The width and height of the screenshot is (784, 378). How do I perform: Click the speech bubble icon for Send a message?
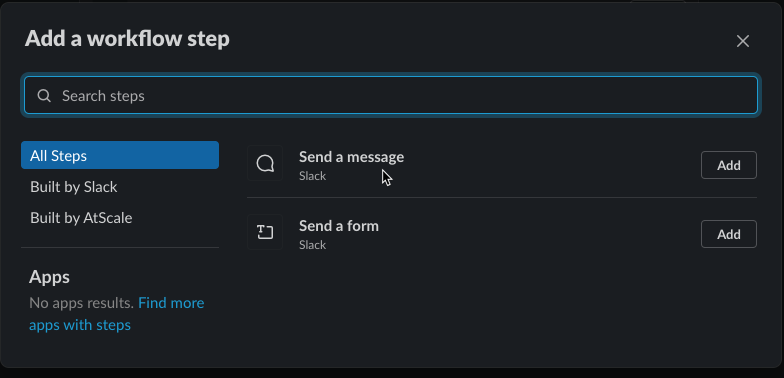[265, 163]
